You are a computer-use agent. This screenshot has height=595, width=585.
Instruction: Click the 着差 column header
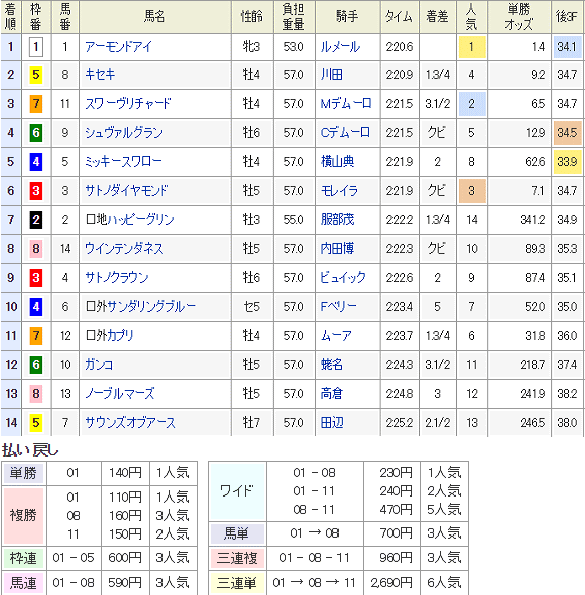tap(437, 17)
